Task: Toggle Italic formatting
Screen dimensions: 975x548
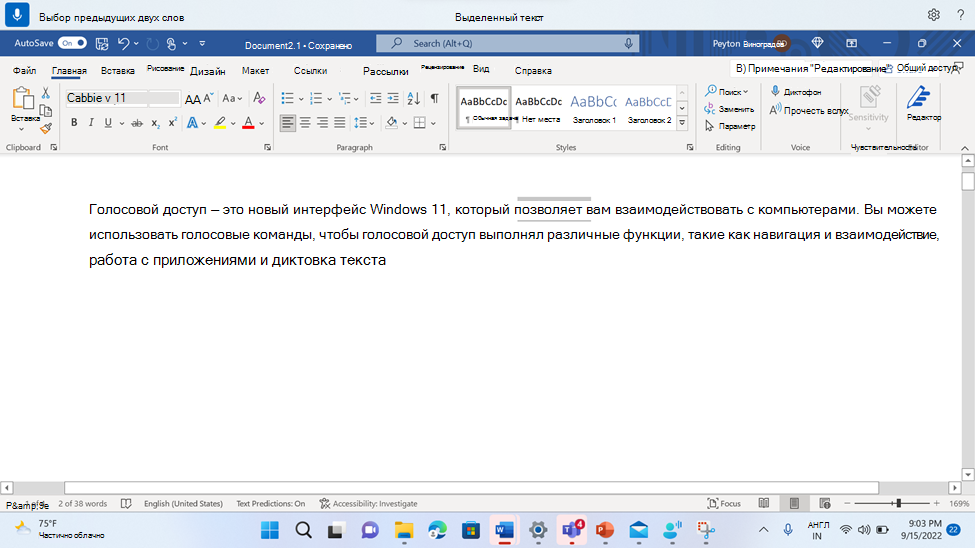Action: (x=91, y=123)
